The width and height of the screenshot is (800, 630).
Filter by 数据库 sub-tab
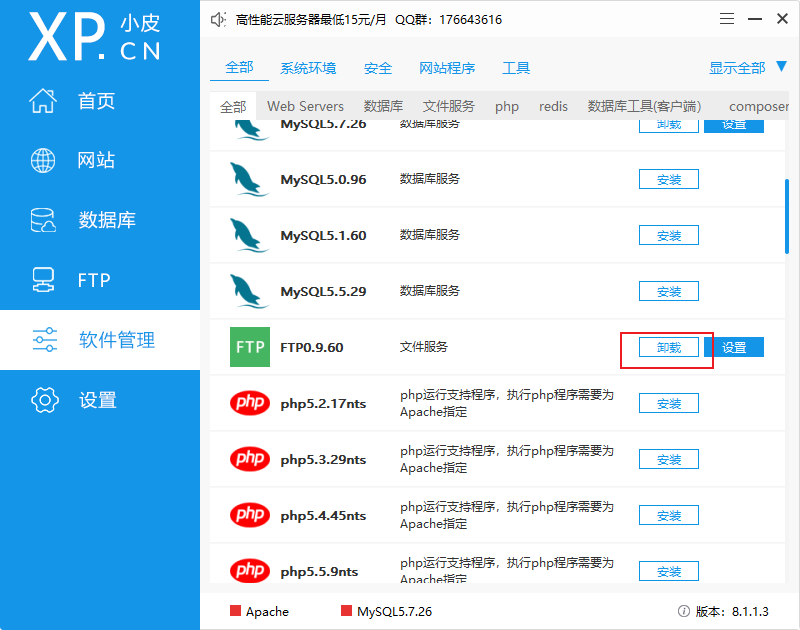[x=383, y=106]
